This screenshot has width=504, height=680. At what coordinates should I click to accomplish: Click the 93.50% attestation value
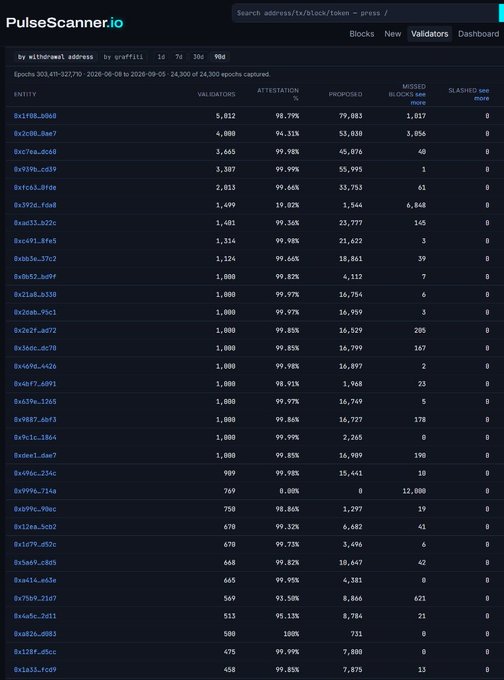click(287, 598)
